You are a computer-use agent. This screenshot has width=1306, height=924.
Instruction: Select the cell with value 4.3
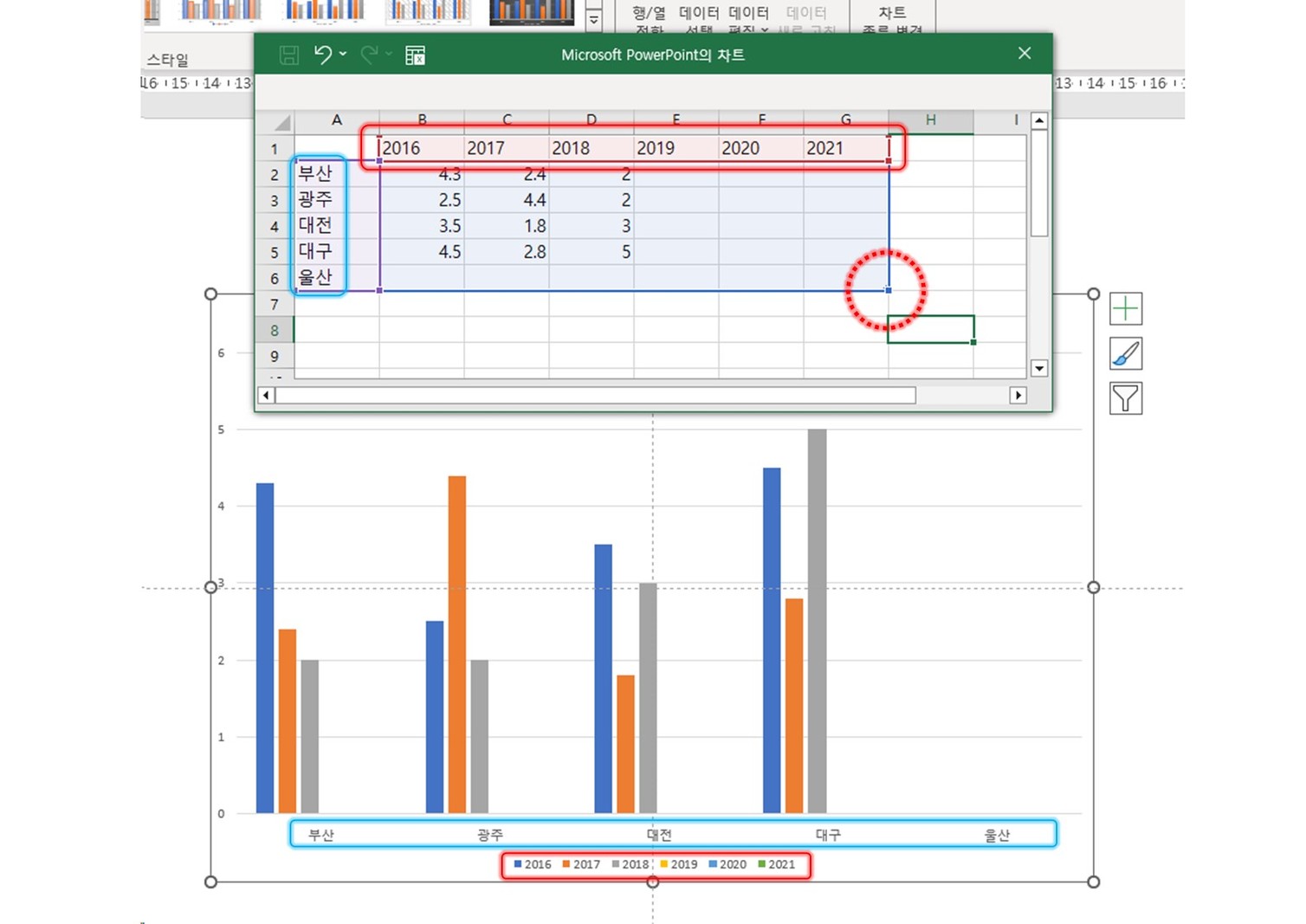[x=422, y=174]
